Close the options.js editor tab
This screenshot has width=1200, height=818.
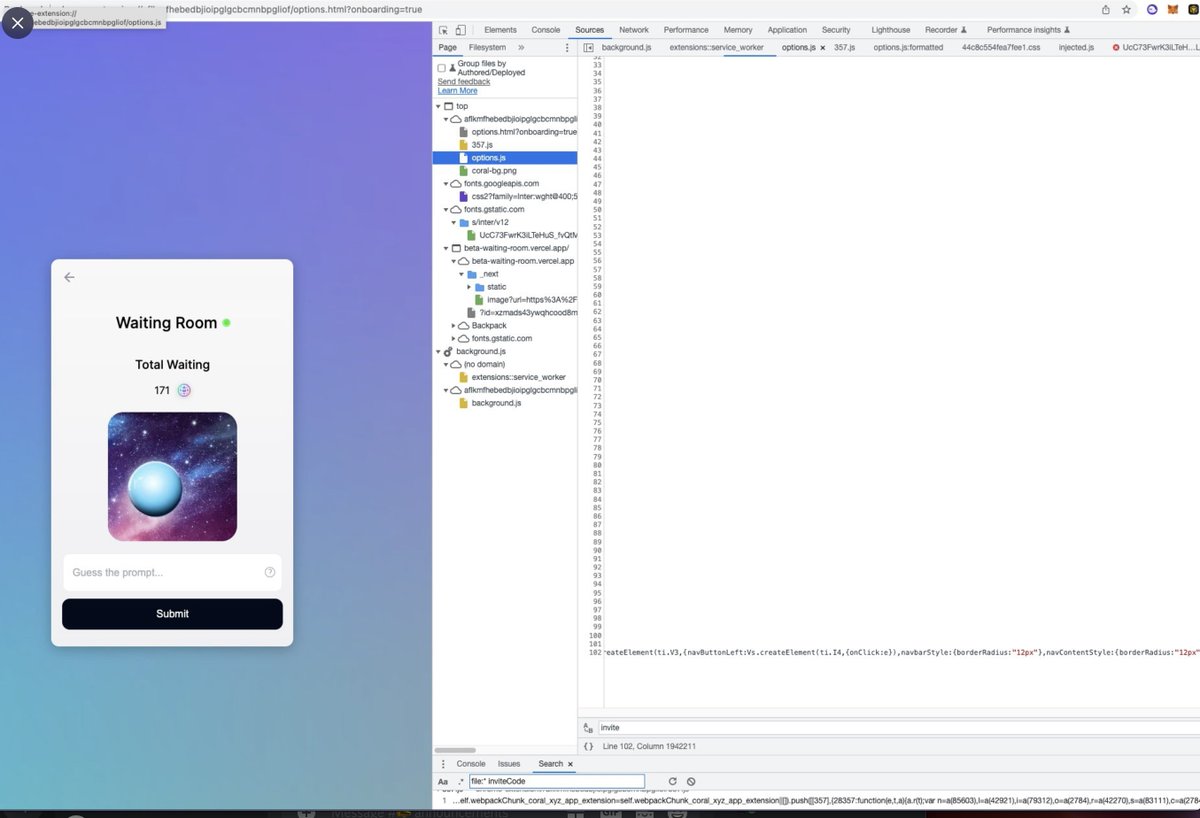pos(822,47)
